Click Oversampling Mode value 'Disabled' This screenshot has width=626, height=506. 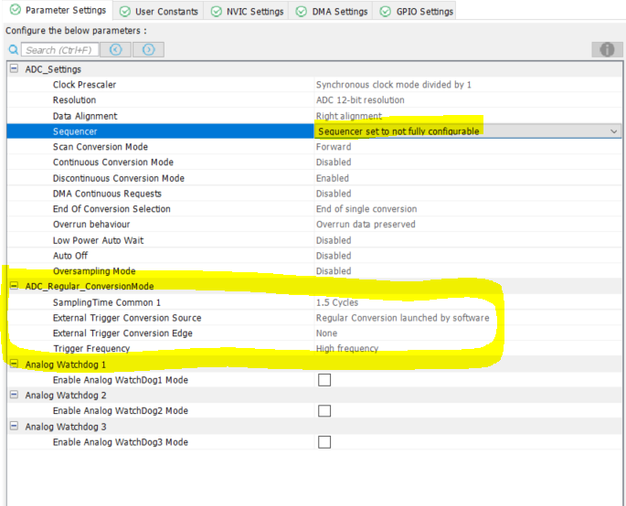334,271
